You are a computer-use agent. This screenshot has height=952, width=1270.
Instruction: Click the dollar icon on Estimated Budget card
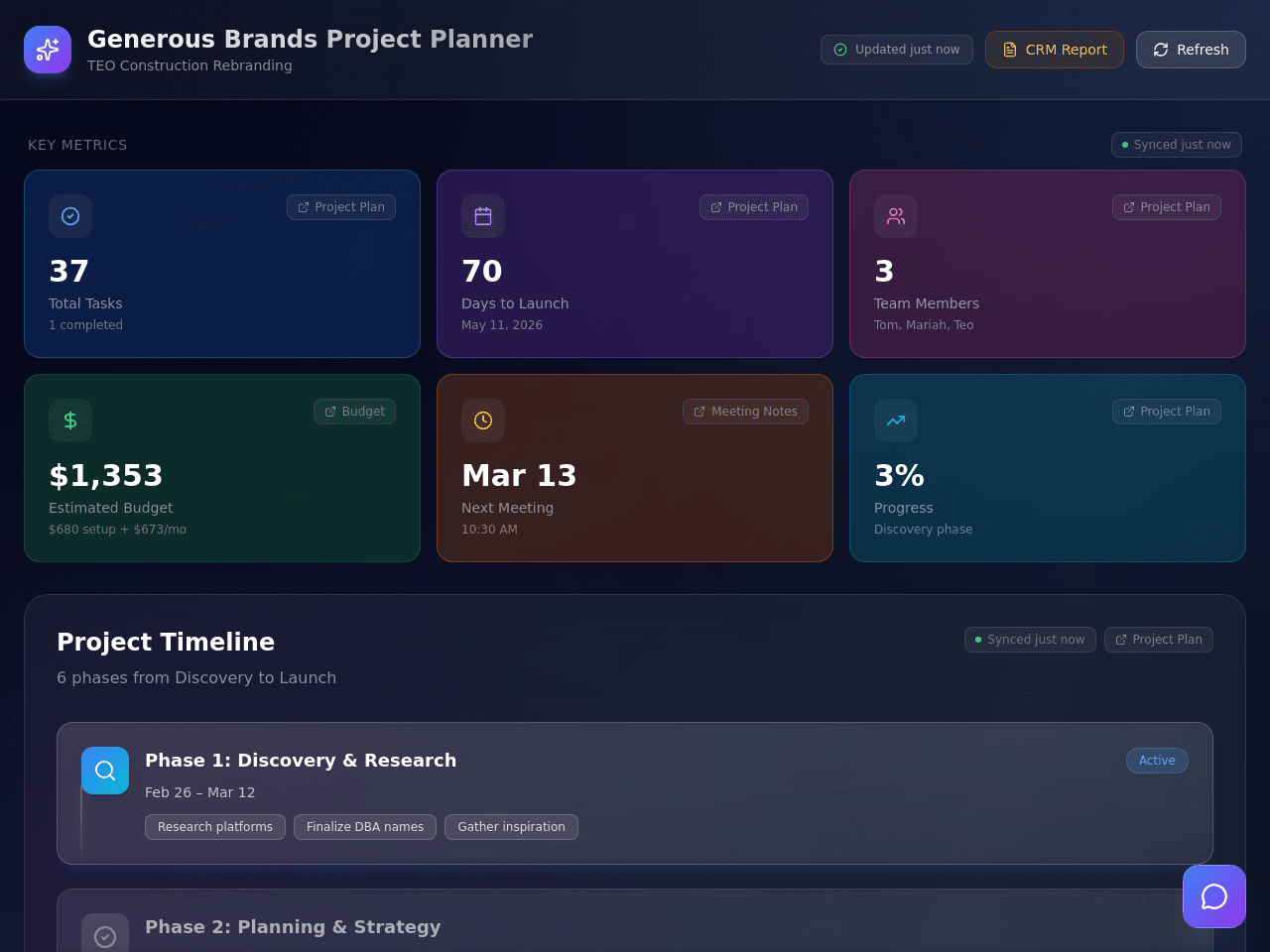tap(70, 420)
